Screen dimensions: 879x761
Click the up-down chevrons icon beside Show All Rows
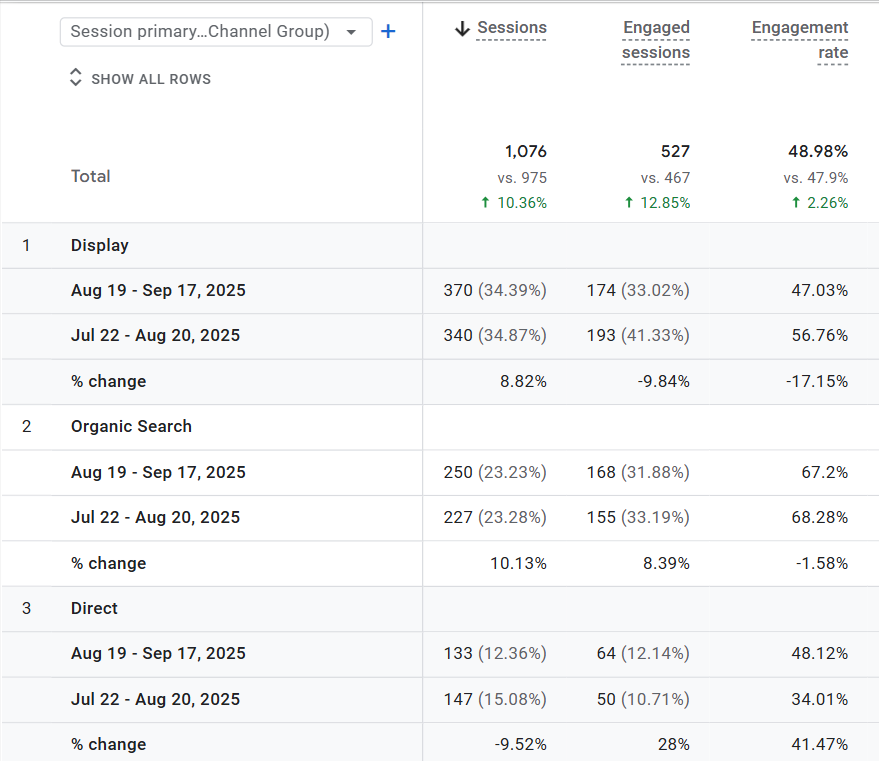click(76, 78)
